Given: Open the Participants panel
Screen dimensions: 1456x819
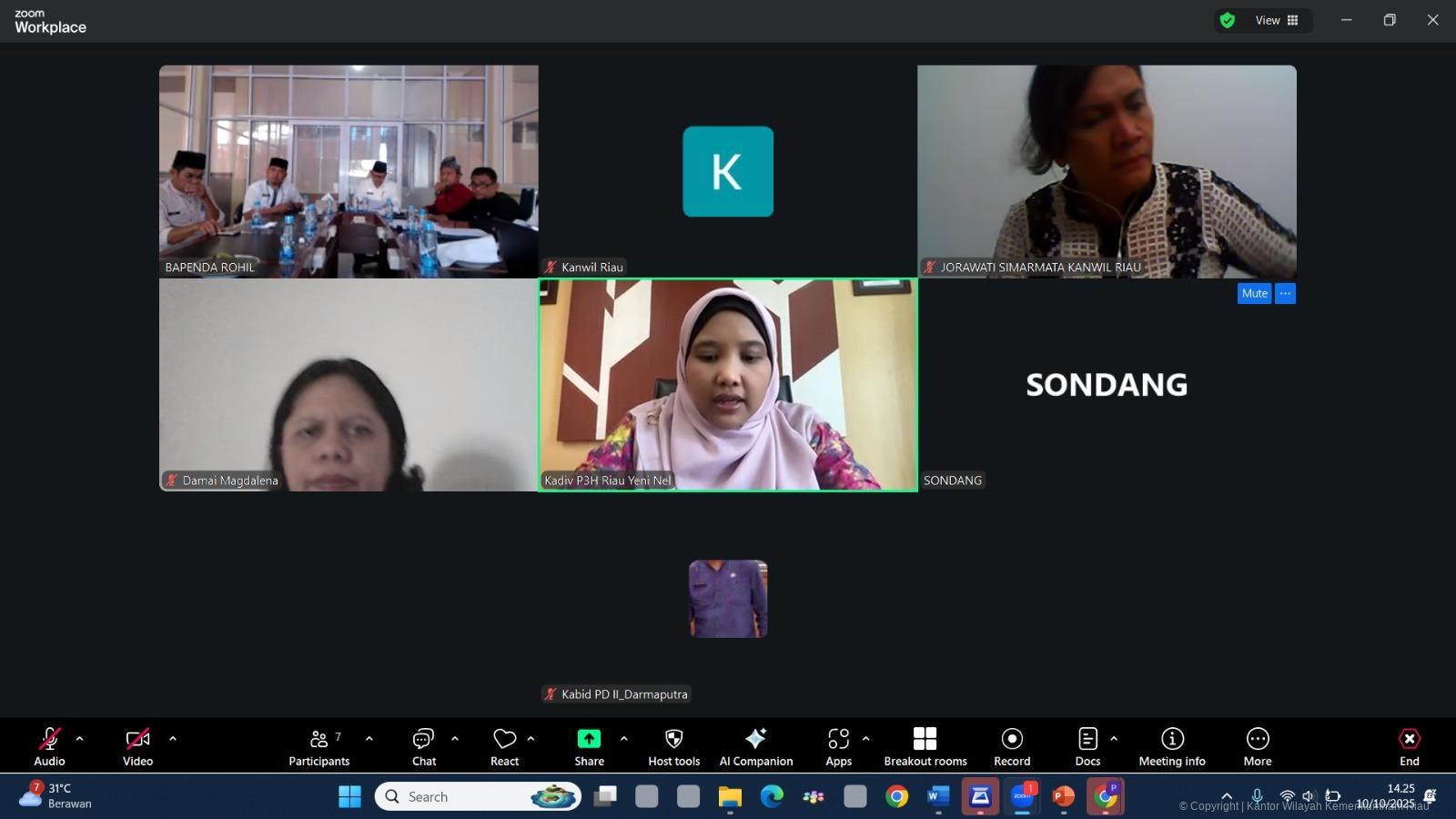Looking at the screenshot, I should click(x=318, y=746).
